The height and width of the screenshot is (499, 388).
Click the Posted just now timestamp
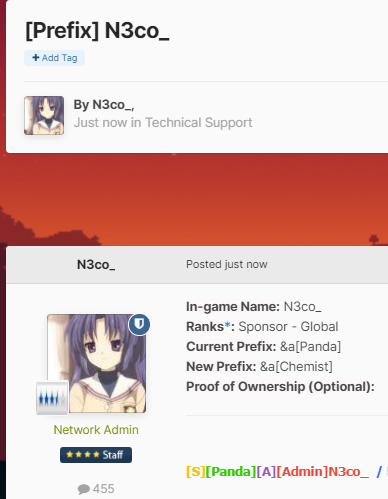[227, 264]
